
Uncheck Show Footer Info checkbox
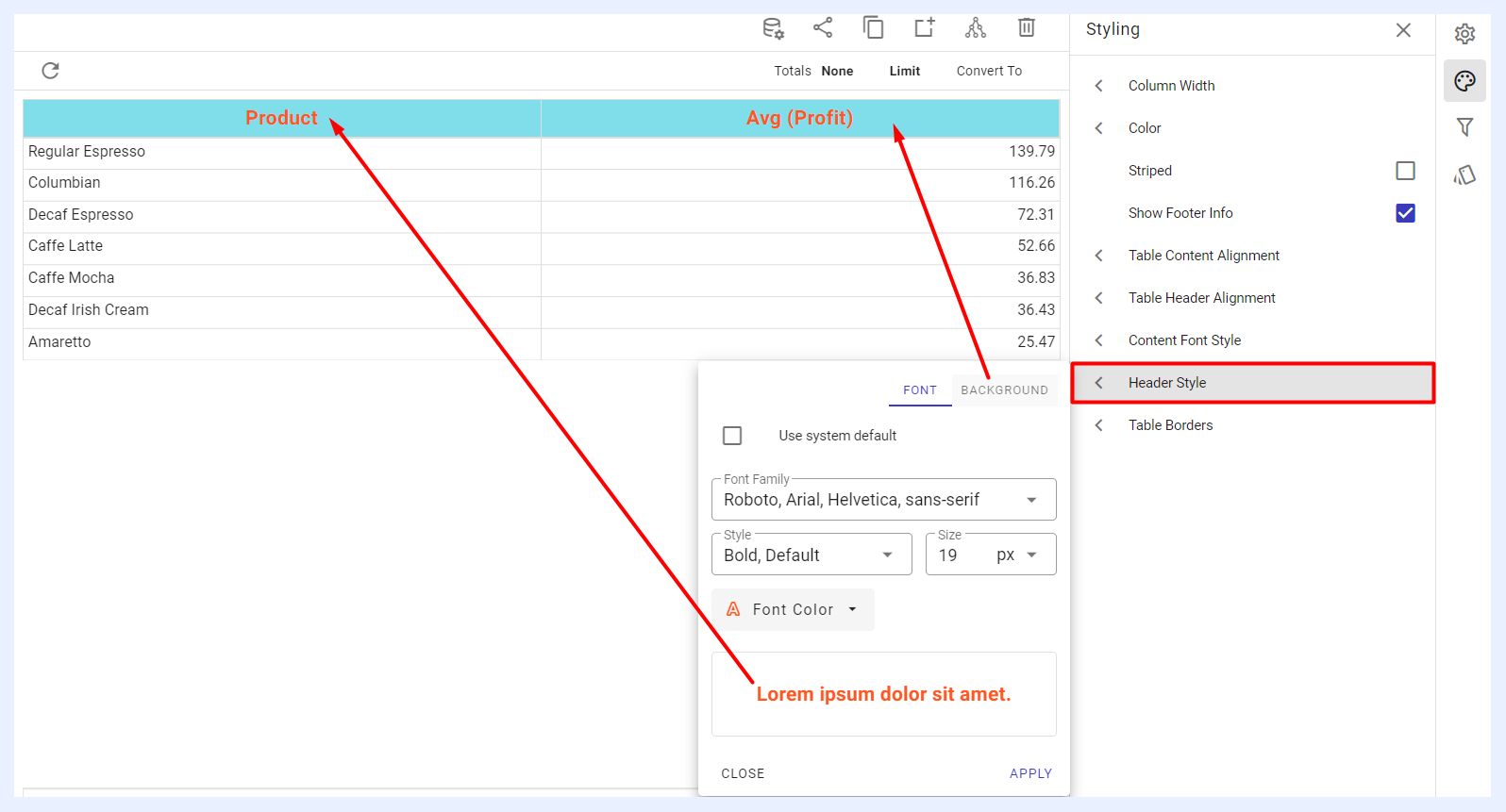1405,213
